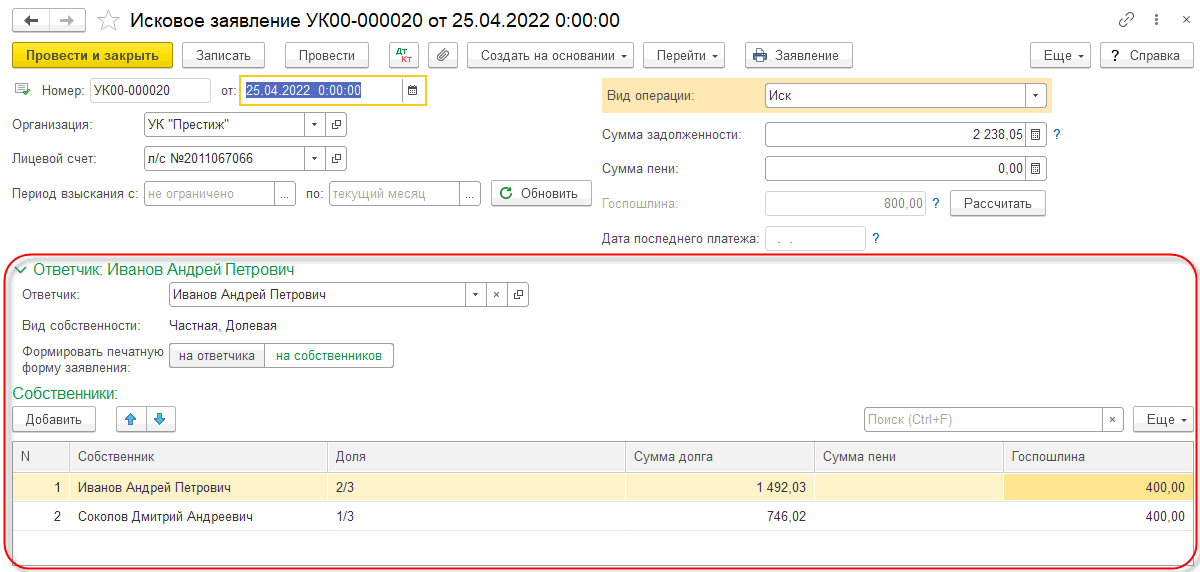This screenshot has width=1200, height=572.
Task: Click the Dt/Kt accounting entries icon
Action: [x=403, y=55]
